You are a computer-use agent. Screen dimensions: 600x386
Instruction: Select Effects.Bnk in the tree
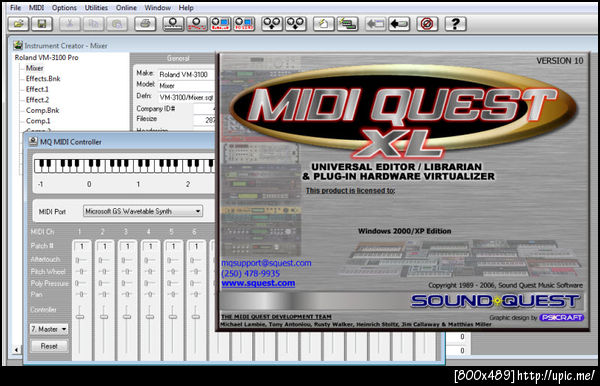coord(43,78)
